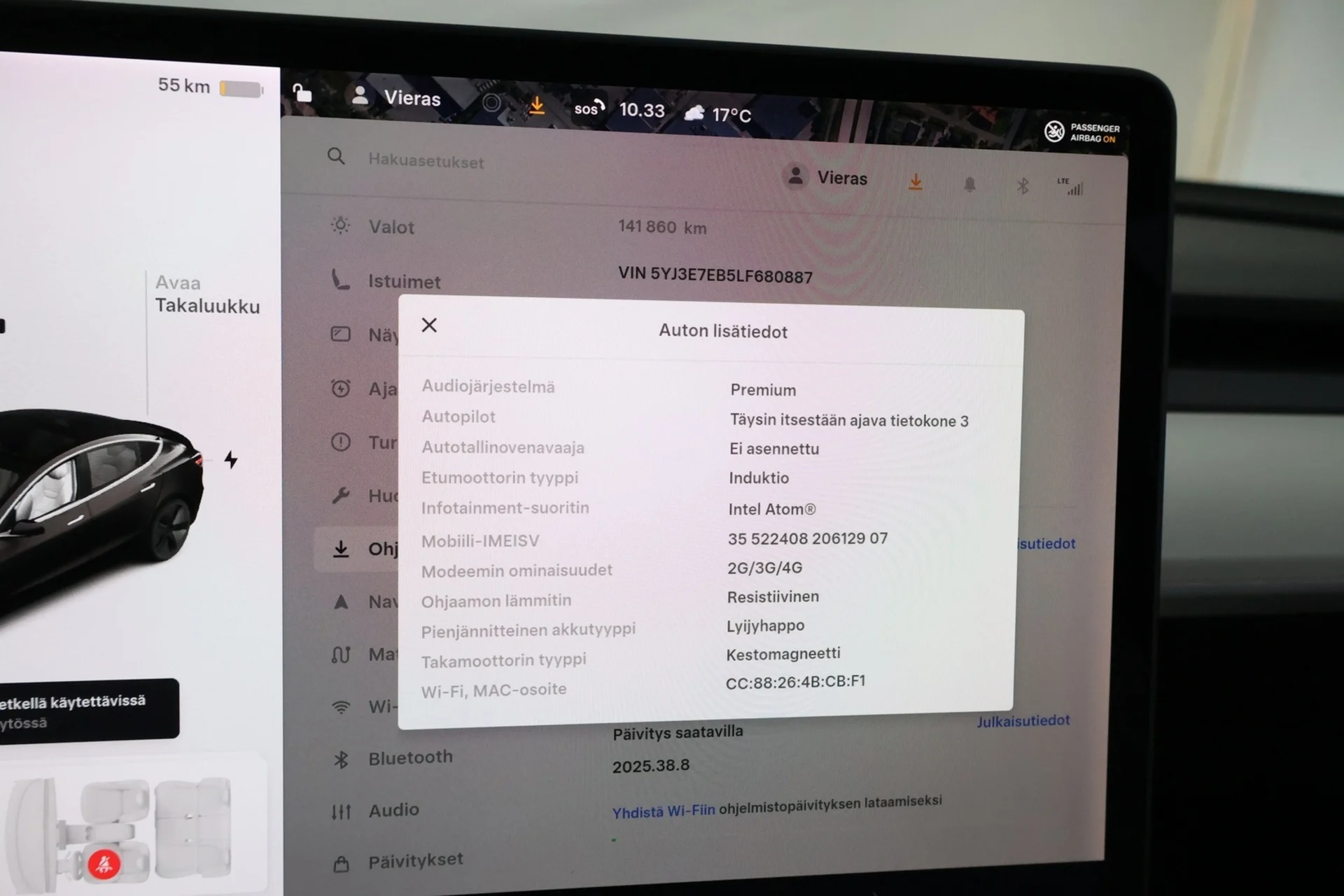Open the Audio settings menu

coord(393,810)
